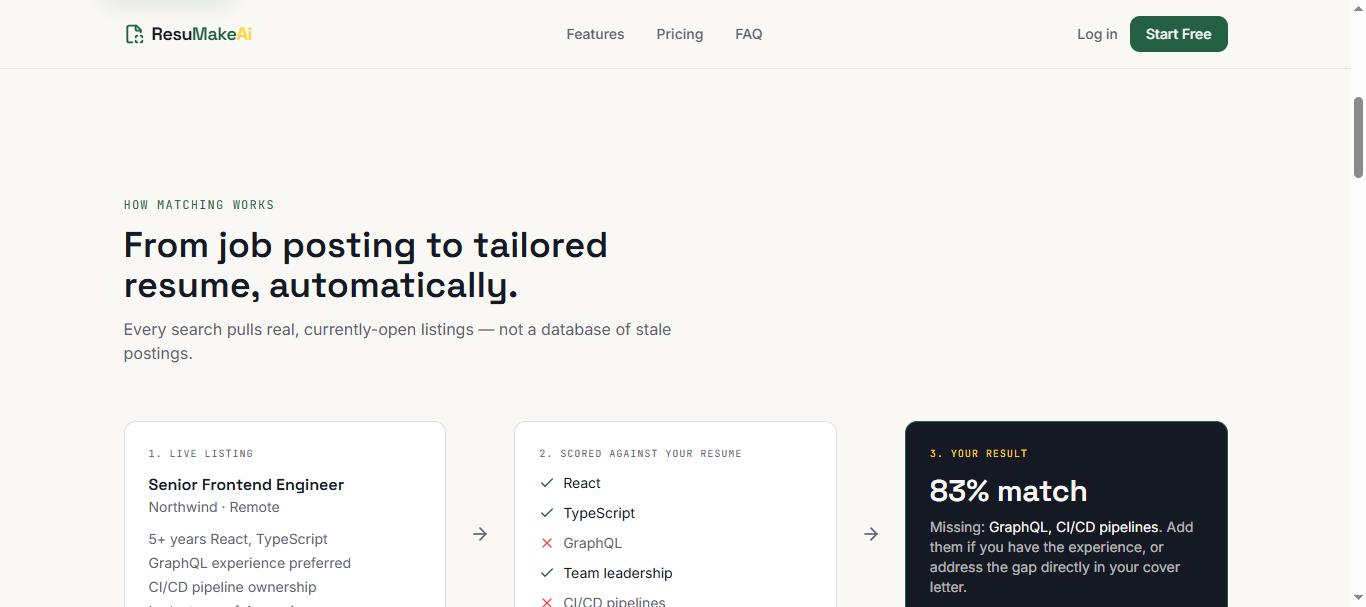This screenshot has height=607, width=1366.
Task: Open the FAQ section link
Action: [749, 34]
